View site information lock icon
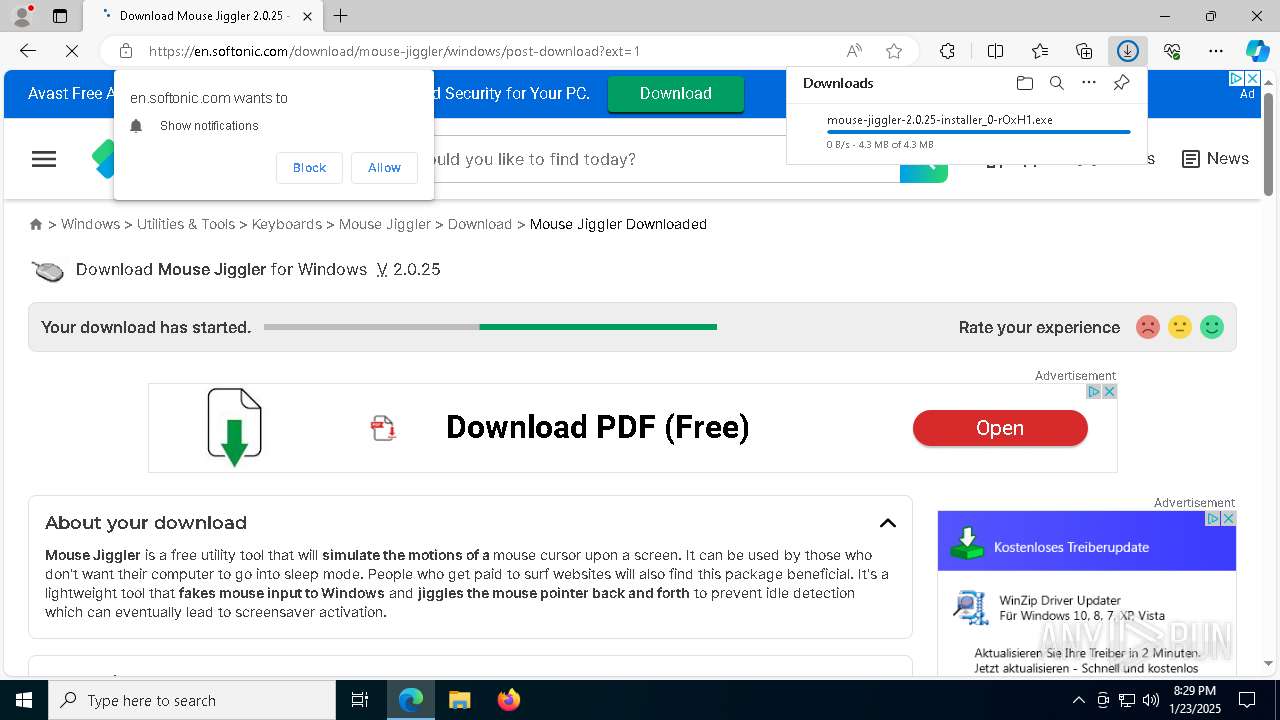Image resolution: width=1280 pixels, height=720 pixels. tap(126, 51)
